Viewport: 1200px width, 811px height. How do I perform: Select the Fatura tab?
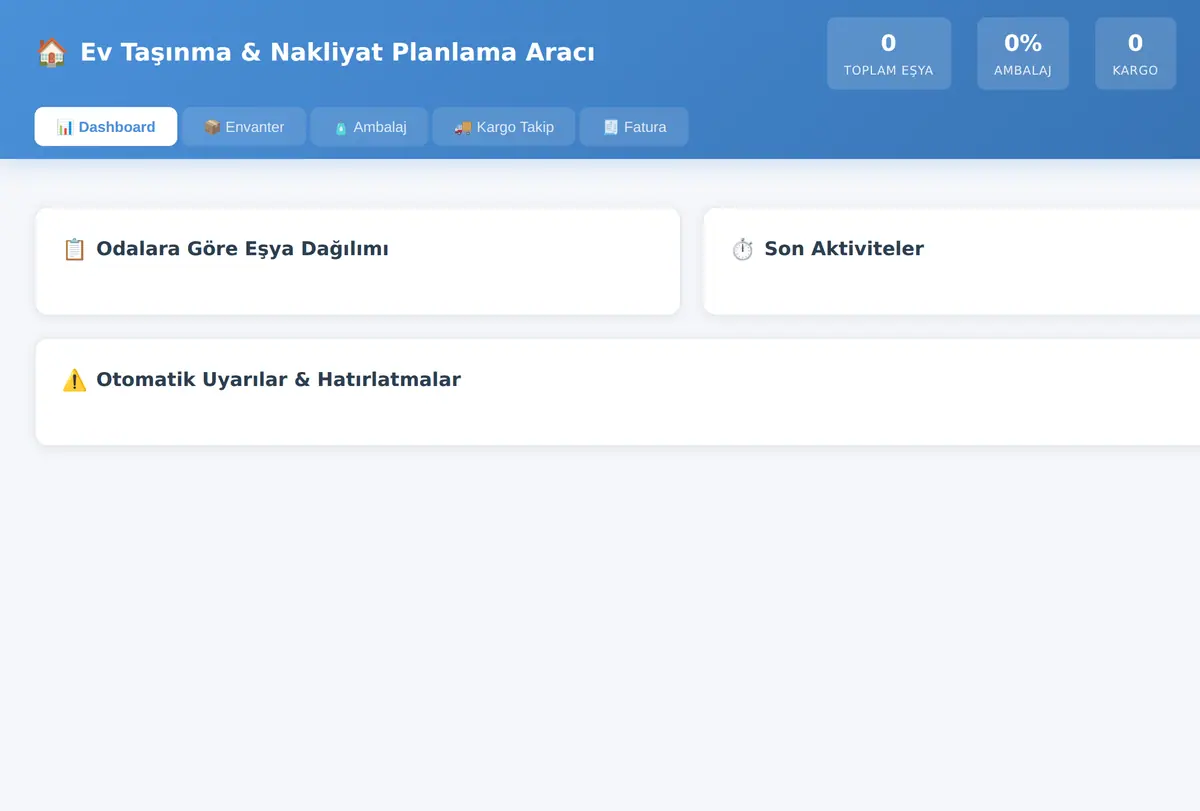coord(634,127)
